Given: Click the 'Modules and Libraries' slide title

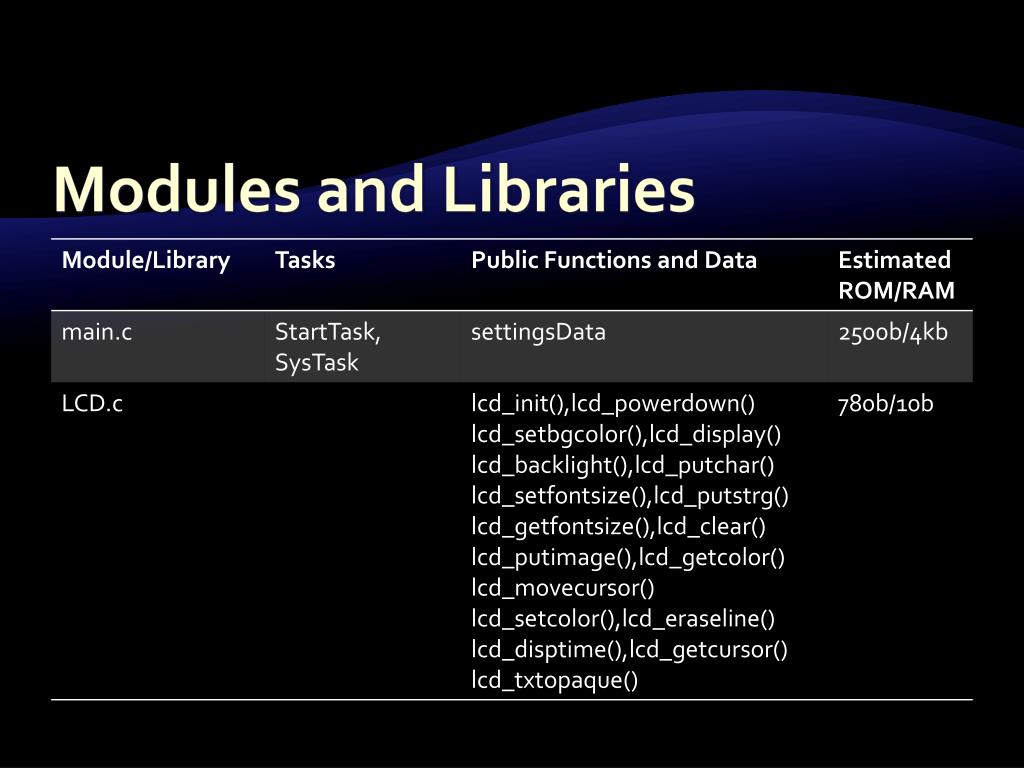Looking at the screenshot, I should pos(374,189).
